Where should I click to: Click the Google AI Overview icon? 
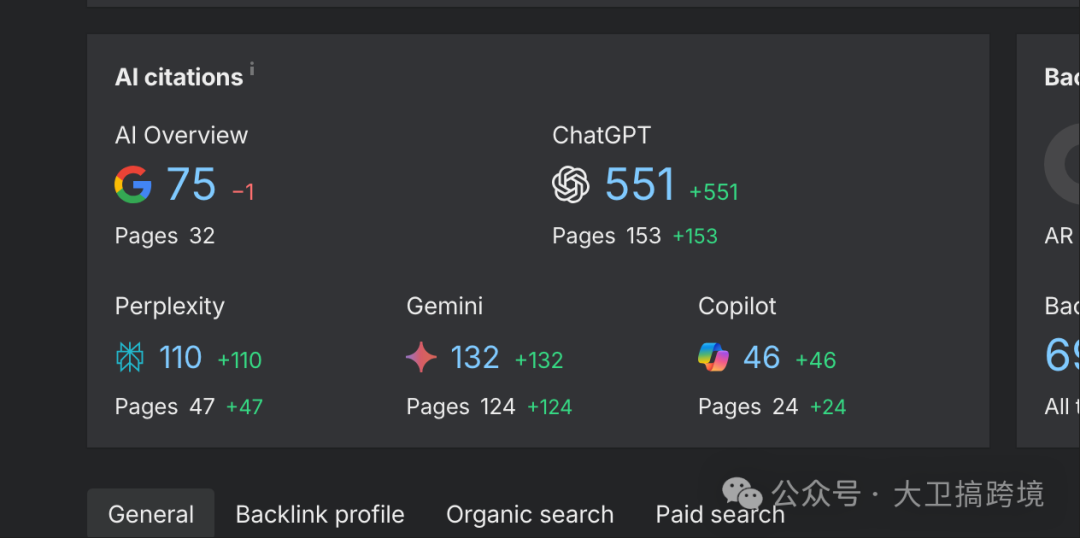tap(133, 185)
